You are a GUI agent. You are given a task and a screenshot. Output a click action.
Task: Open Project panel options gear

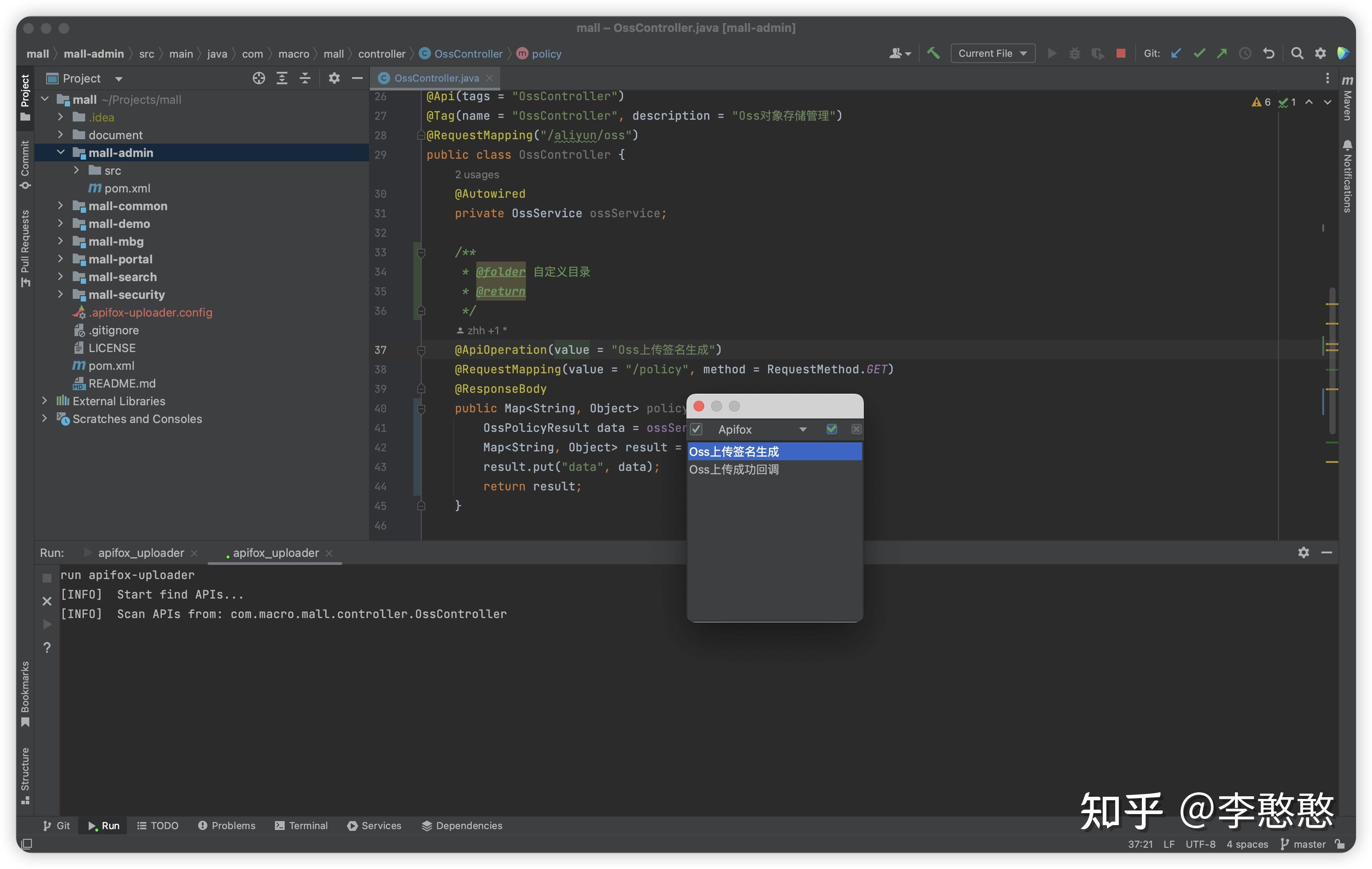click(x=334, y=78)
